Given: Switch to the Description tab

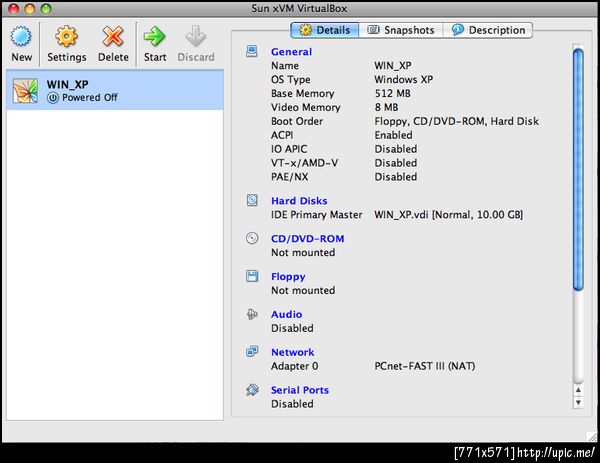Looking at the screenshot, I should point(488,30).
